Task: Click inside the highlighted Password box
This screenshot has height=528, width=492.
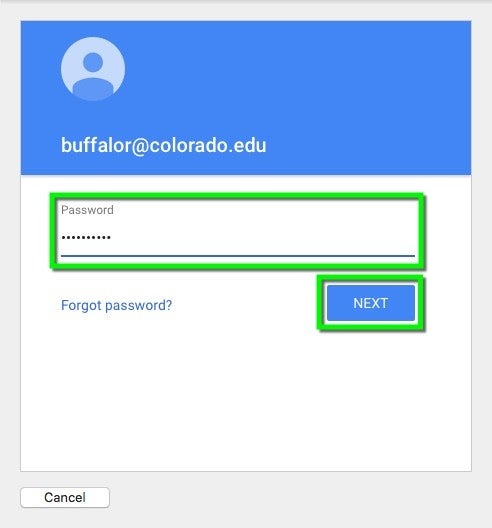Action: (x=238, y=231)
